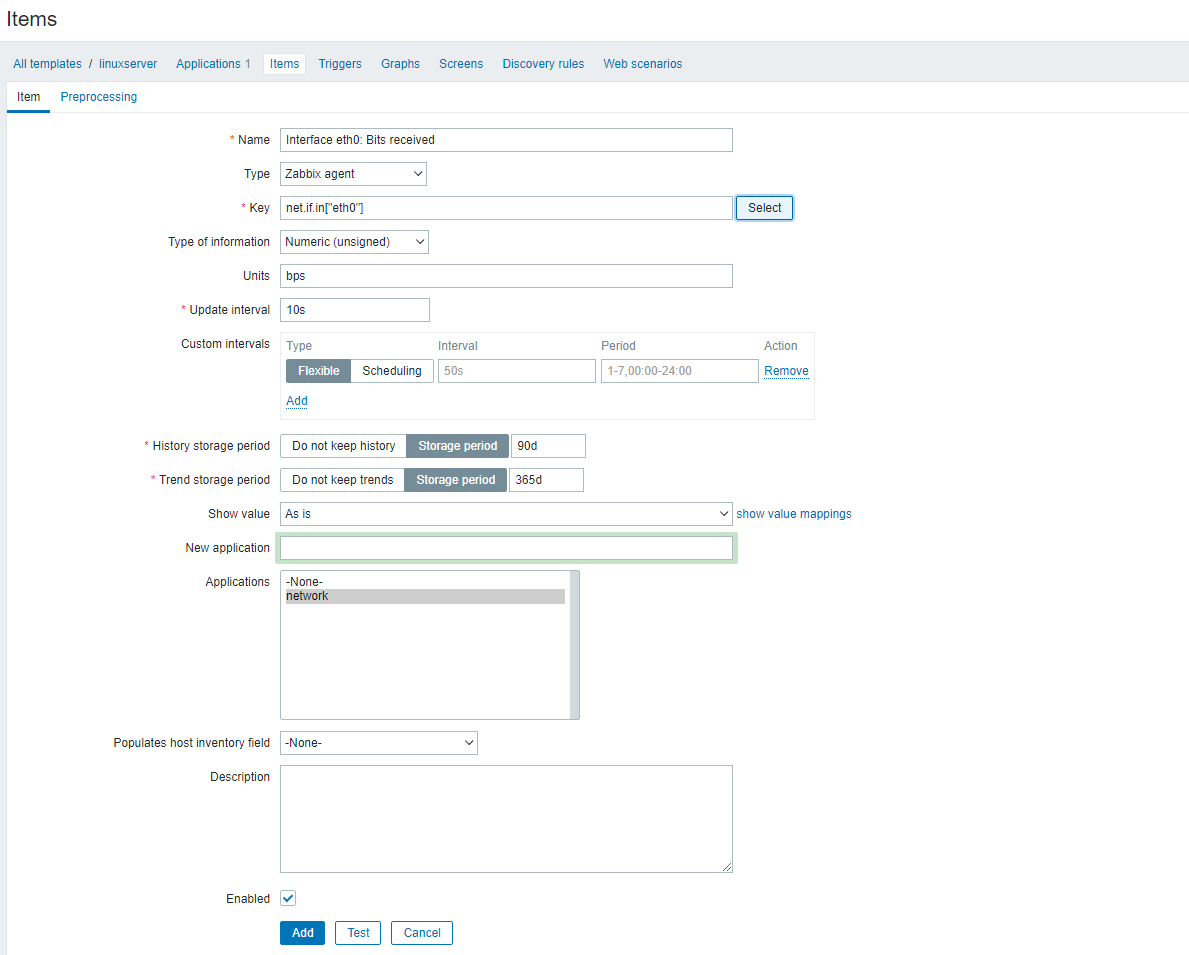This screenshot has width=1189, height=955.
Task: Switch to the Preprocessing tab
Action: tap(99, 97)
